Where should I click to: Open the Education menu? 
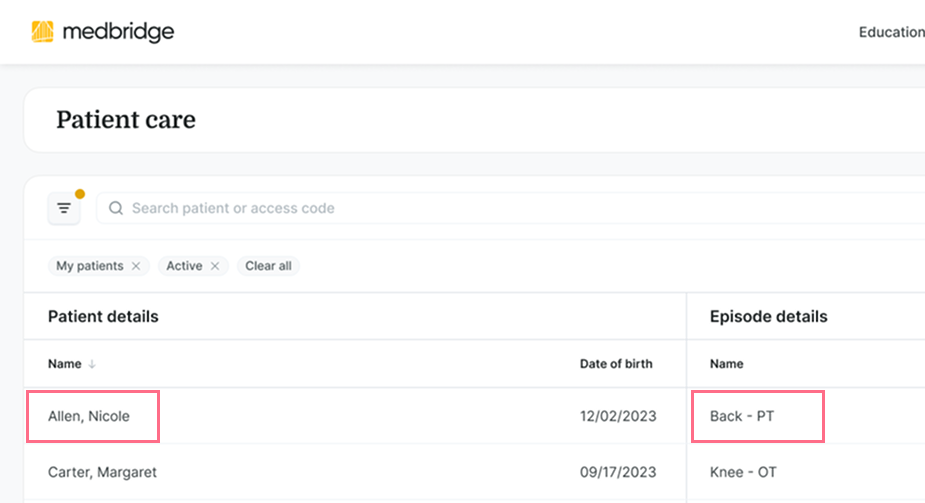click(890, 32)
